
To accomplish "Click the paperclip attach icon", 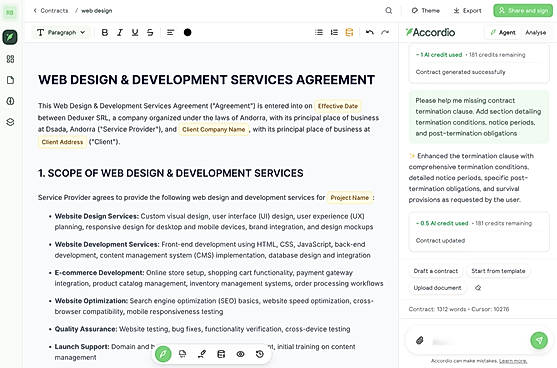I will (420, 341).
